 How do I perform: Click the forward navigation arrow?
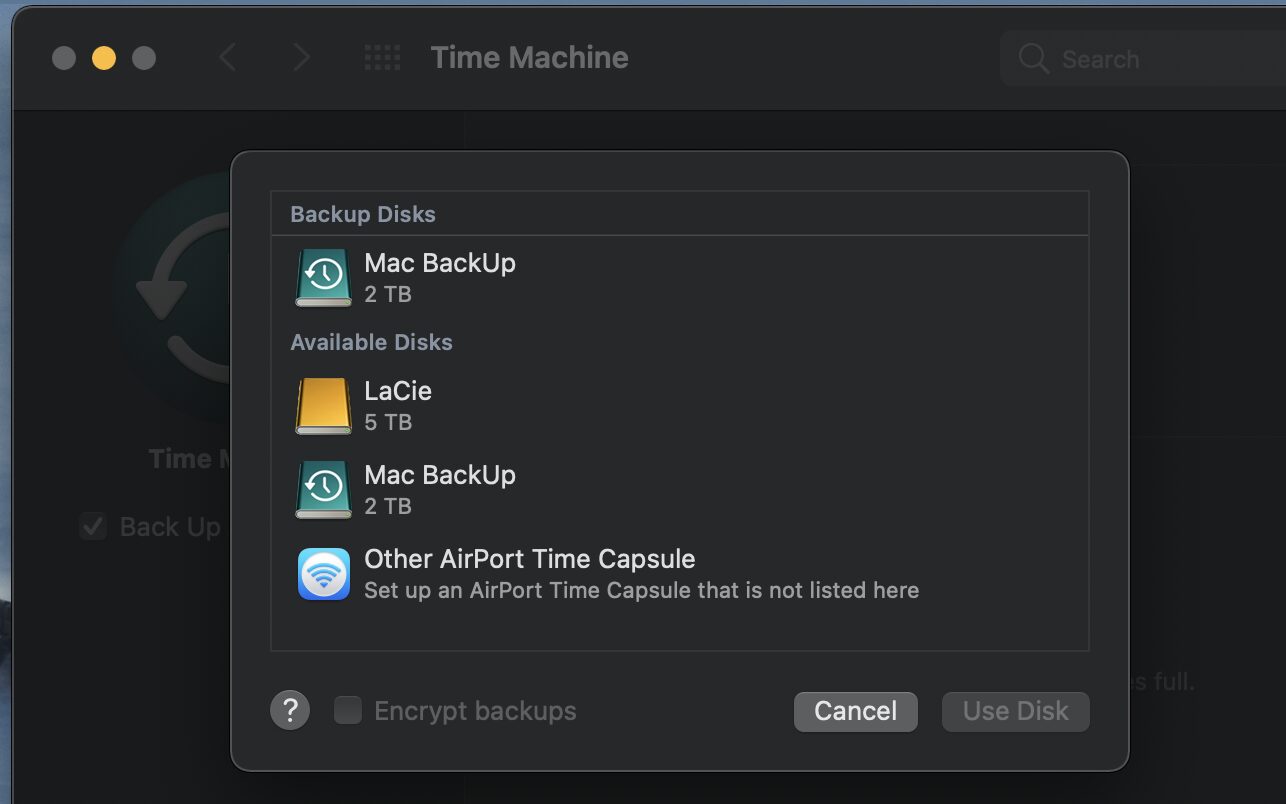(300, 58)
